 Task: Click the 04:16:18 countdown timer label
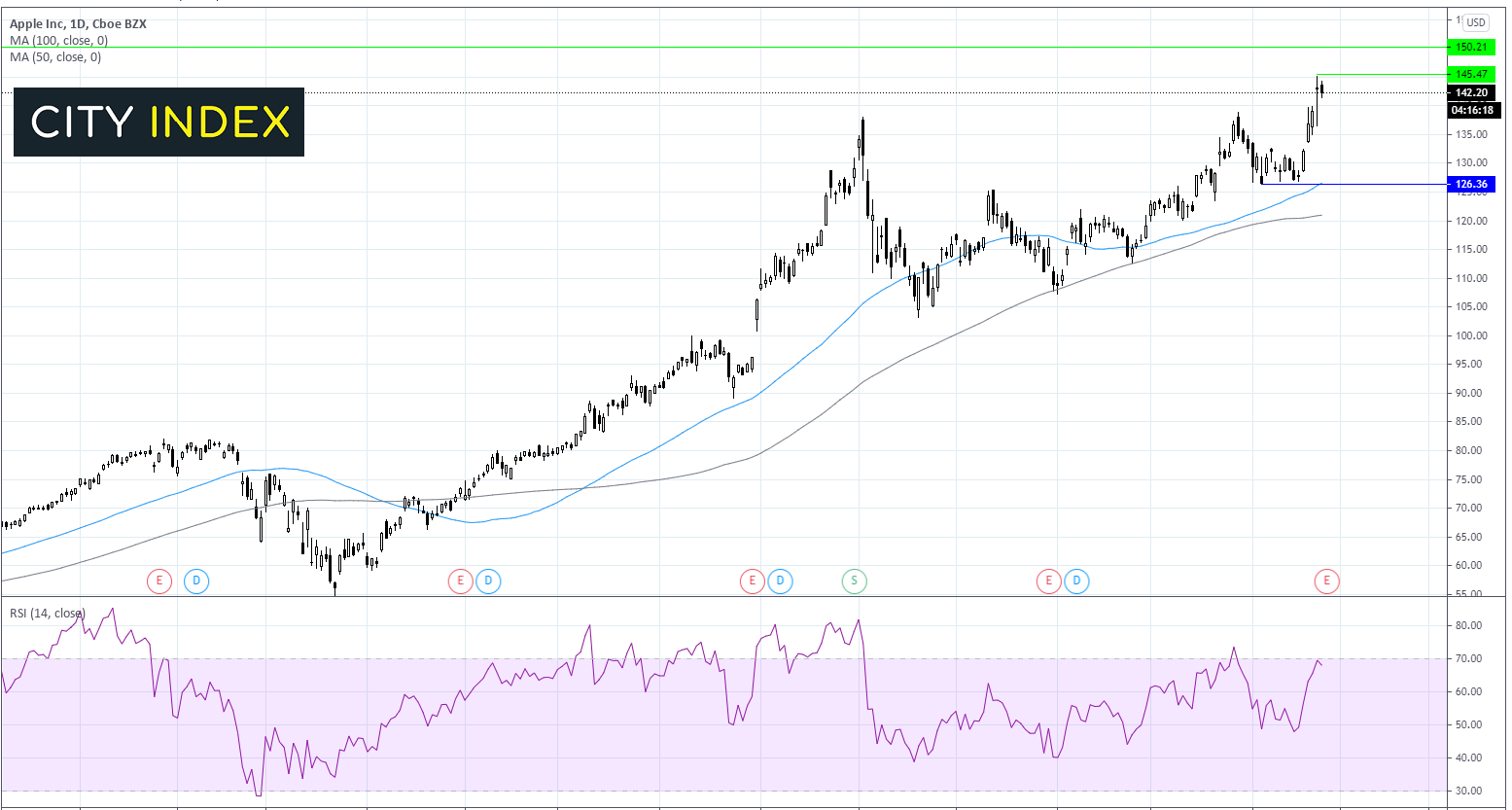[x=1471, y=110]
